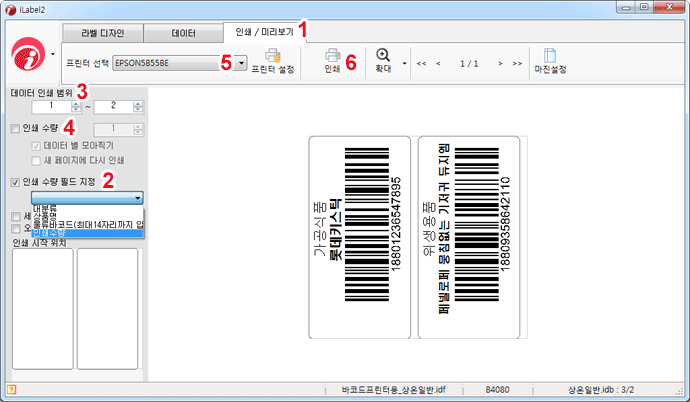This screenshot has width=690, height=402.
Task: Choose highlighted 인쇄 수량 list option
Action: point(87,233)
